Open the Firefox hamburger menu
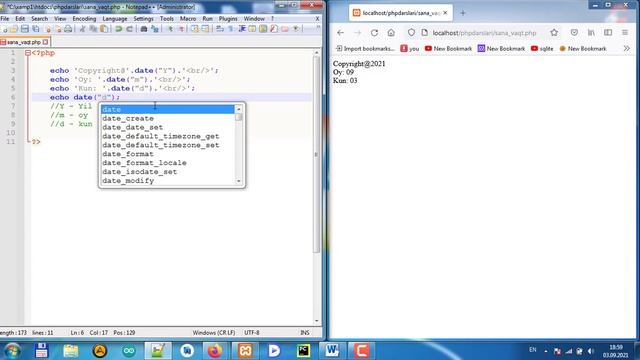This screenshot has height=360, width=640. coord(625,33)
